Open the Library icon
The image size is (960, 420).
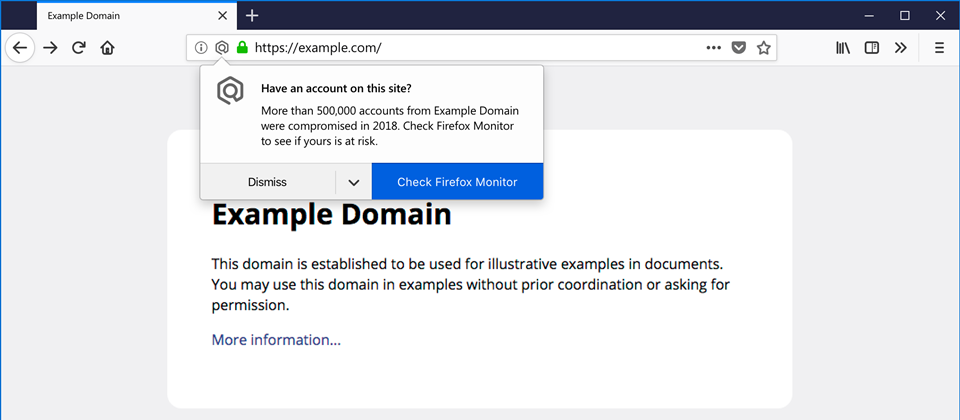pos(843,48)
